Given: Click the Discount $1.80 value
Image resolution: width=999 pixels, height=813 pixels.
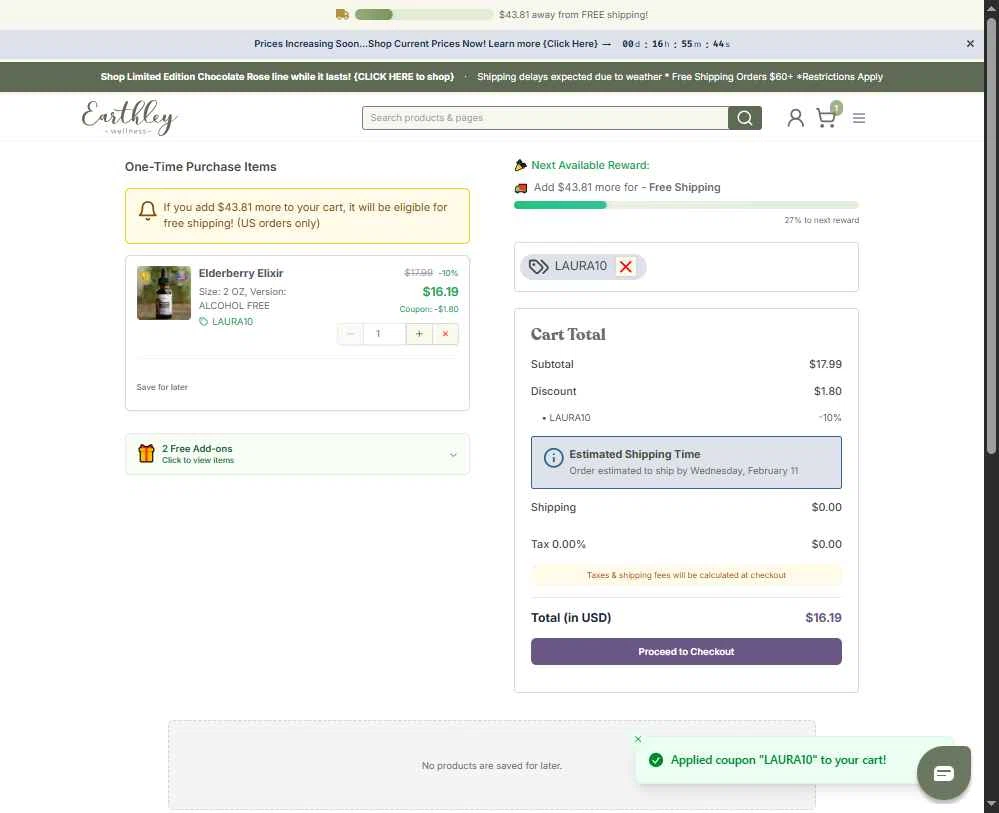Looking at the screenshot, I should click(x=828, y=391).
